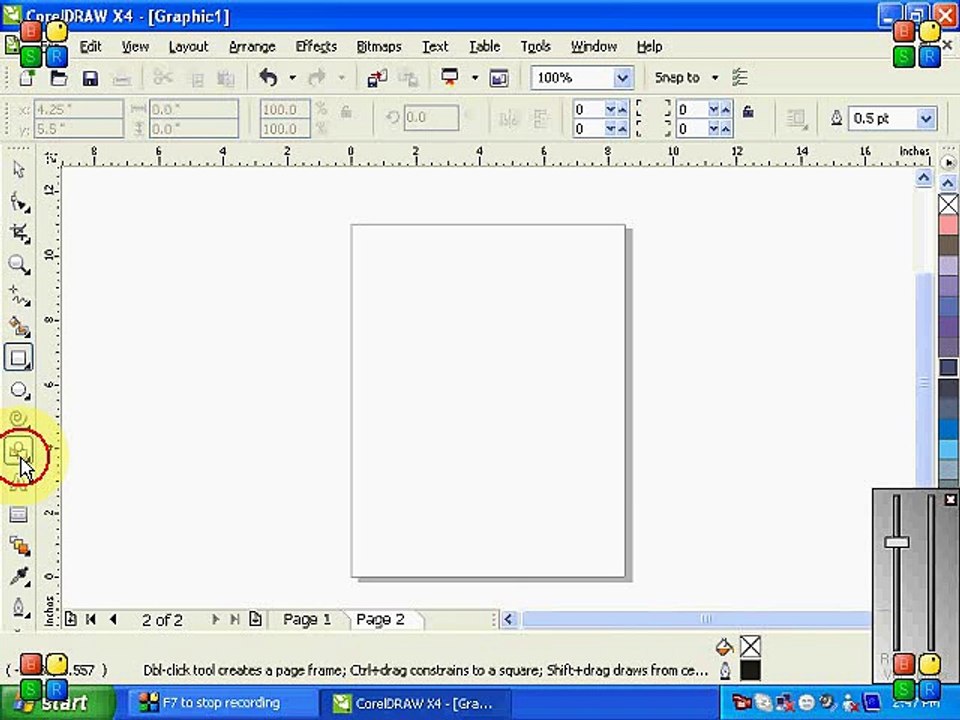This screenshot has height=720, width=960.
Task: Click the left volume slider handle
Action: 897,542
